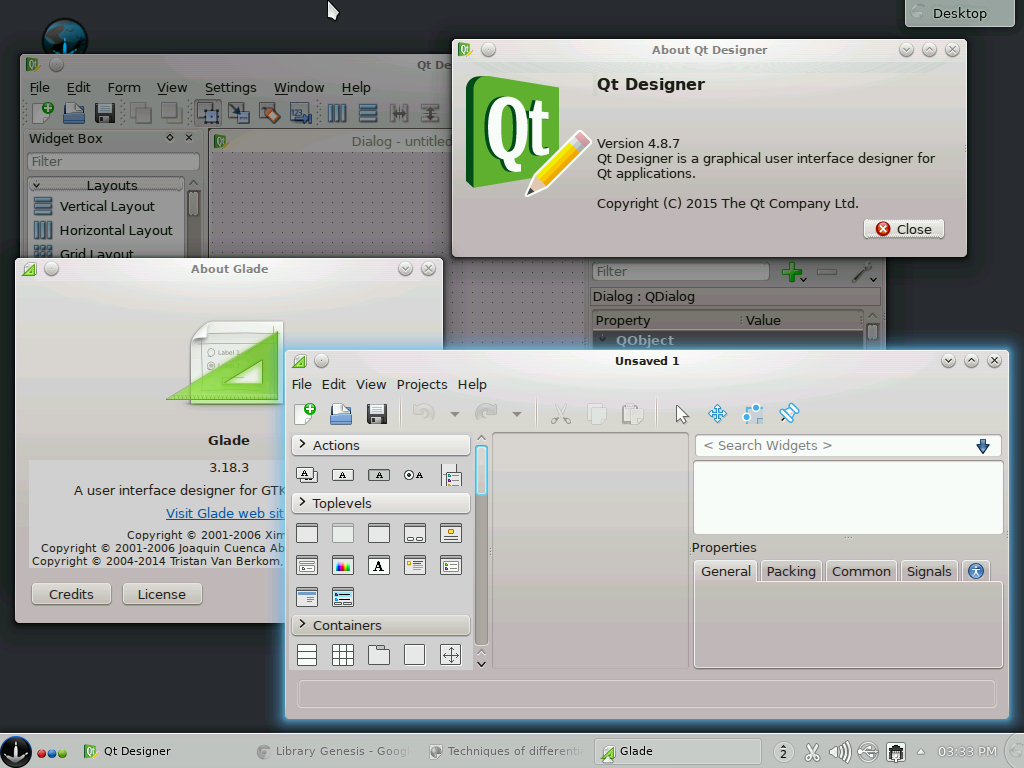Pick the Color Chooser Dialog toplevel widget

343,566
